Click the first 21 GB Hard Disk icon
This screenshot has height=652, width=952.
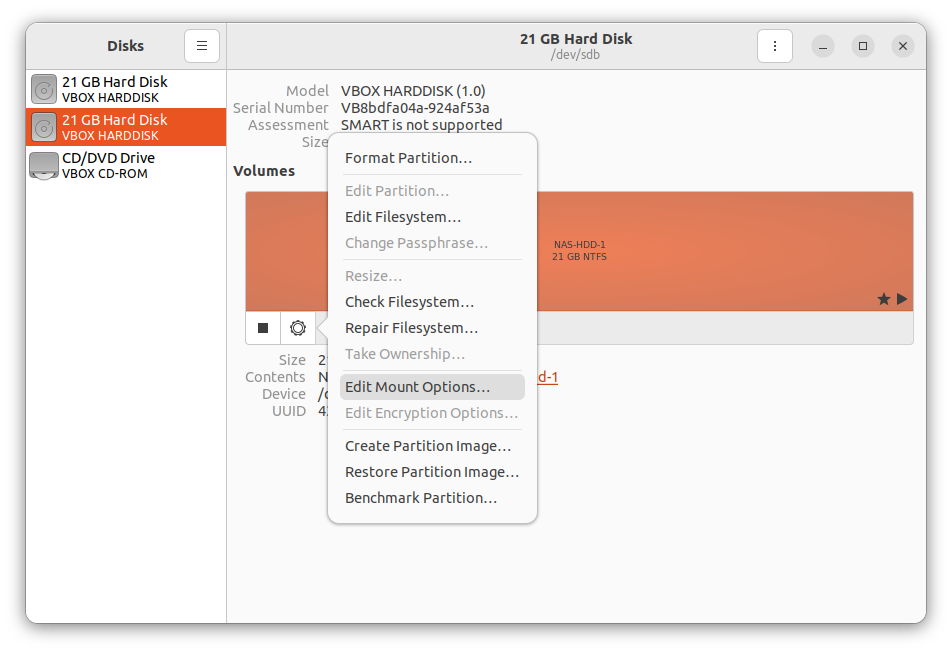point(44,89)
